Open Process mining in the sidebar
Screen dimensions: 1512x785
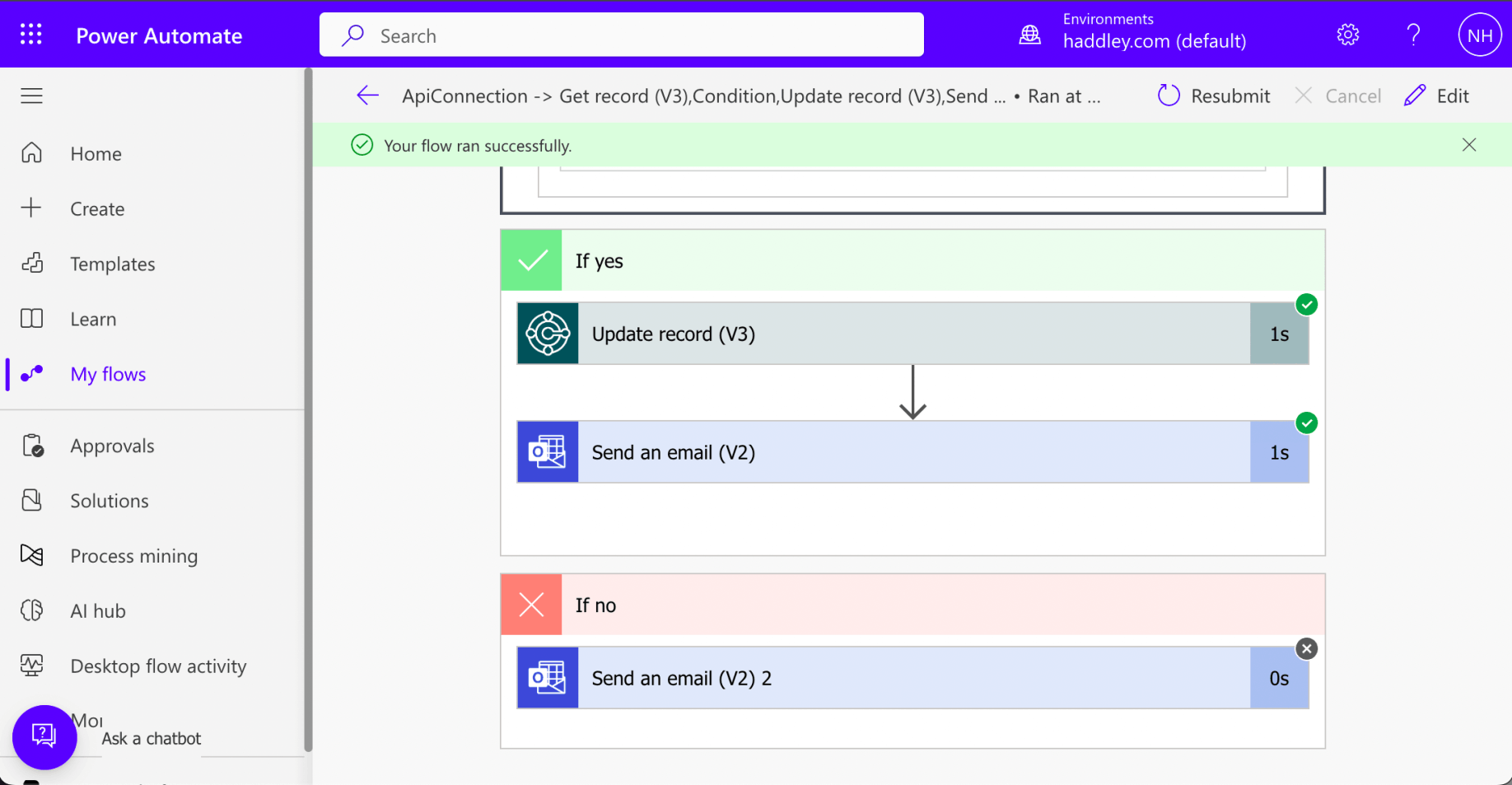[133, 556]
